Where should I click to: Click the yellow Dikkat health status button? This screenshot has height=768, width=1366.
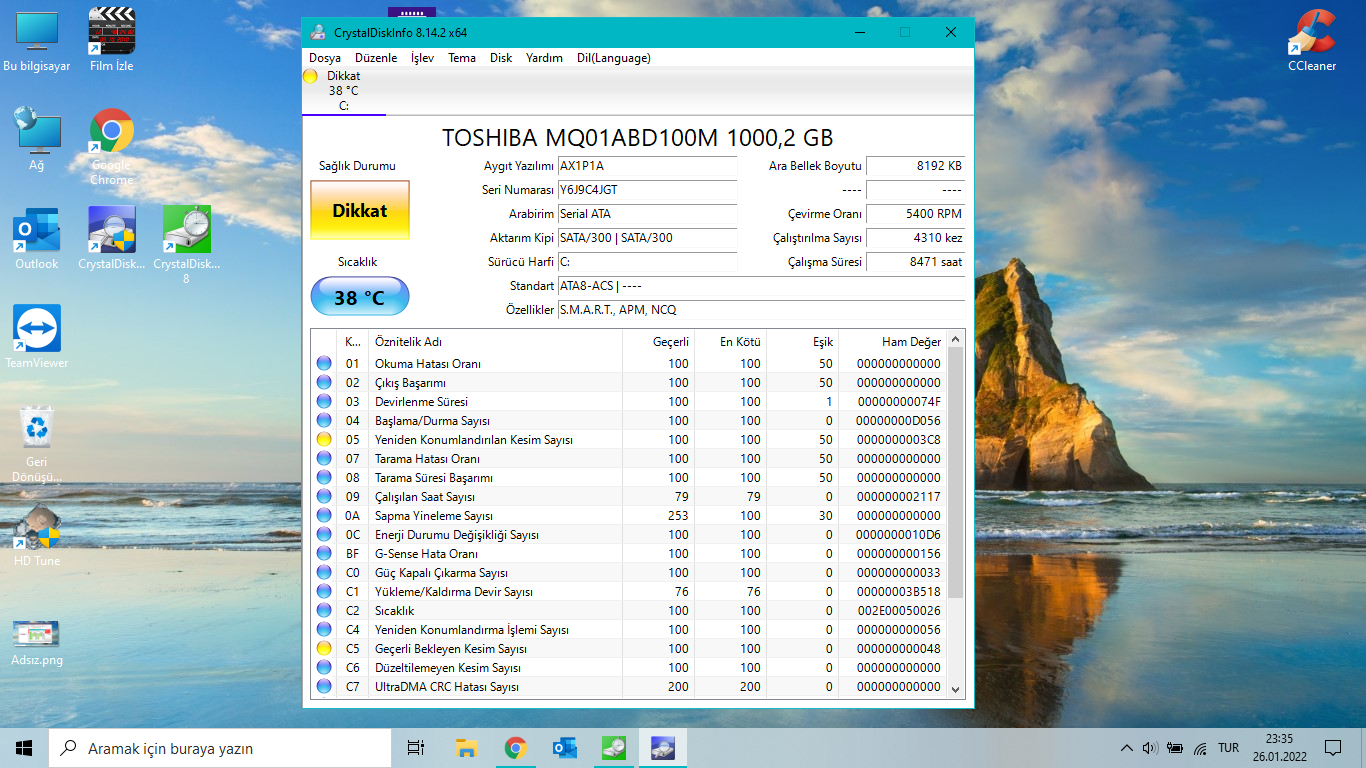[359, 211]
